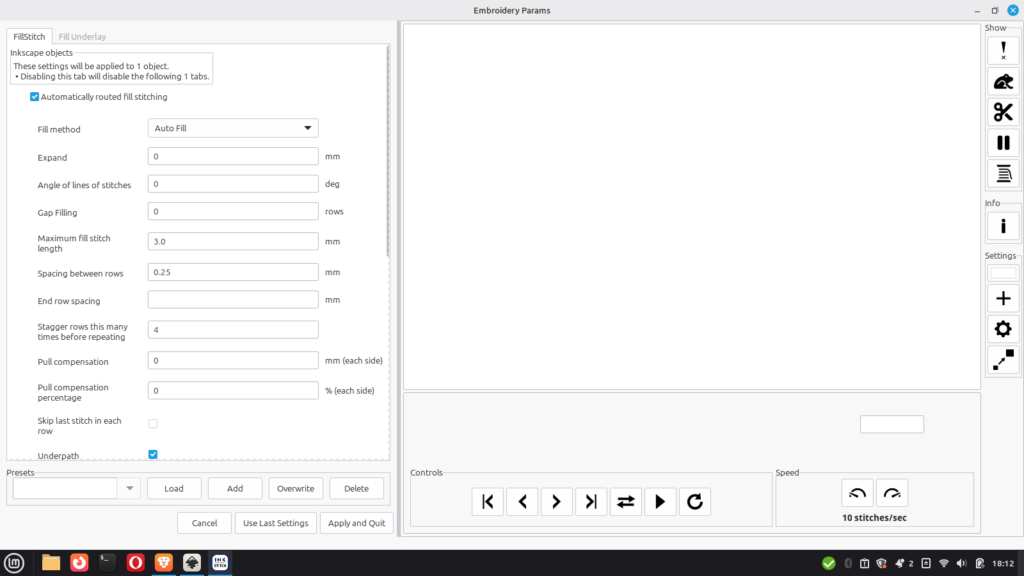
Task: Increase simulation speed with the speed-up gauge icon
Action: (892, 493)
